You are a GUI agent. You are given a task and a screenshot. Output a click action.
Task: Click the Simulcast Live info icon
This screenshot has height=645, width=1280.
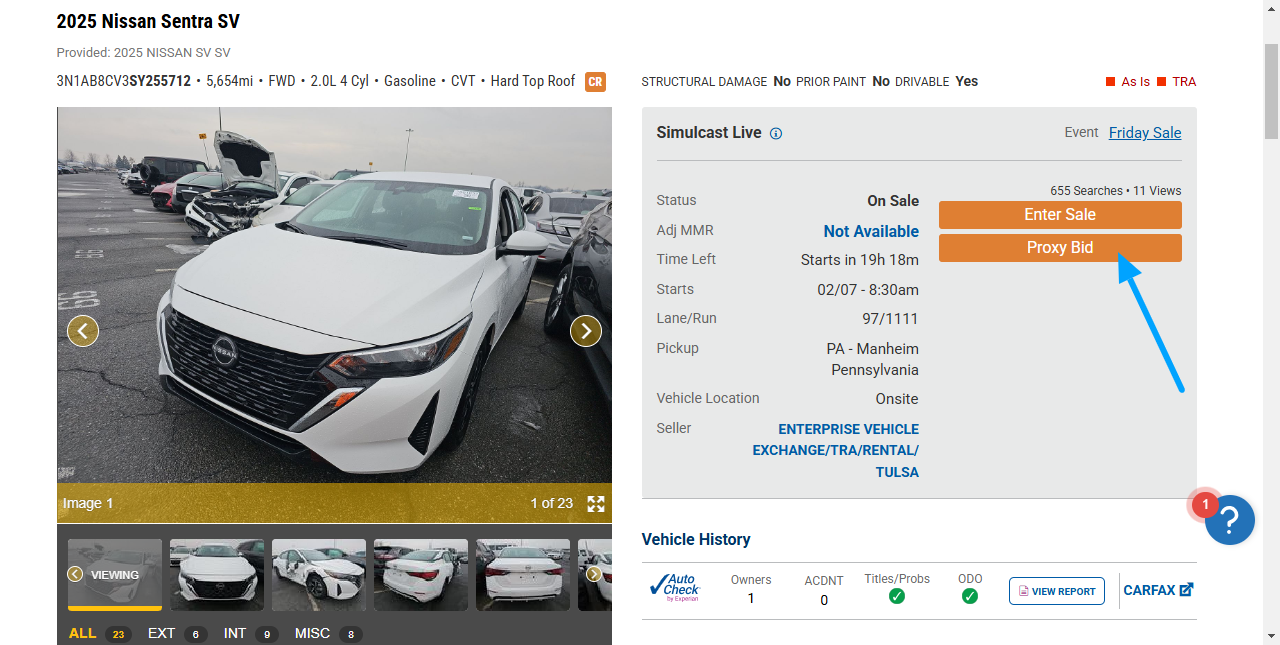776,134
